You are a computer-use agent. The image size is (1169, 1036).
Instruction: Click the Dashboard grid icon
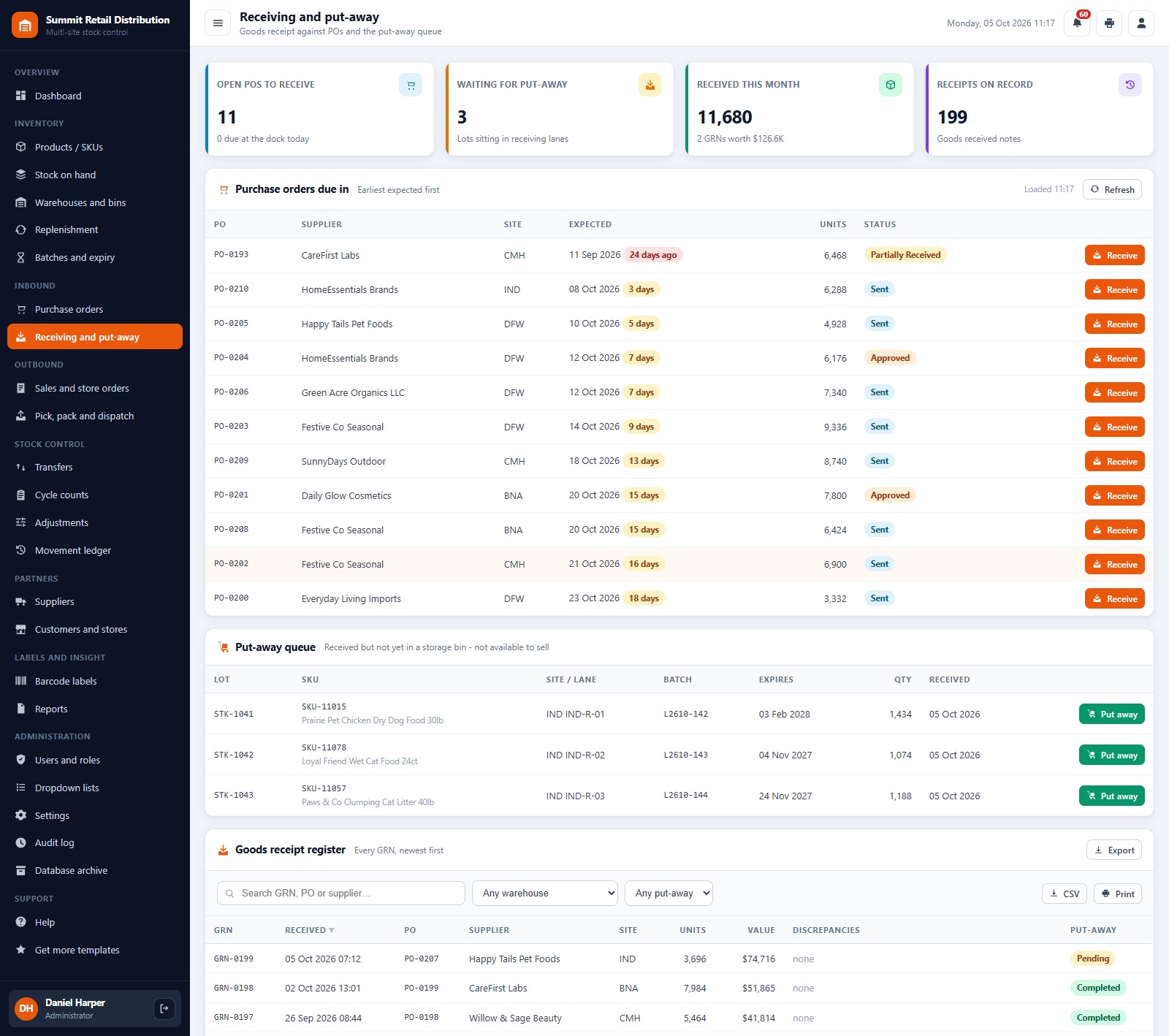(x=21, y=96)
